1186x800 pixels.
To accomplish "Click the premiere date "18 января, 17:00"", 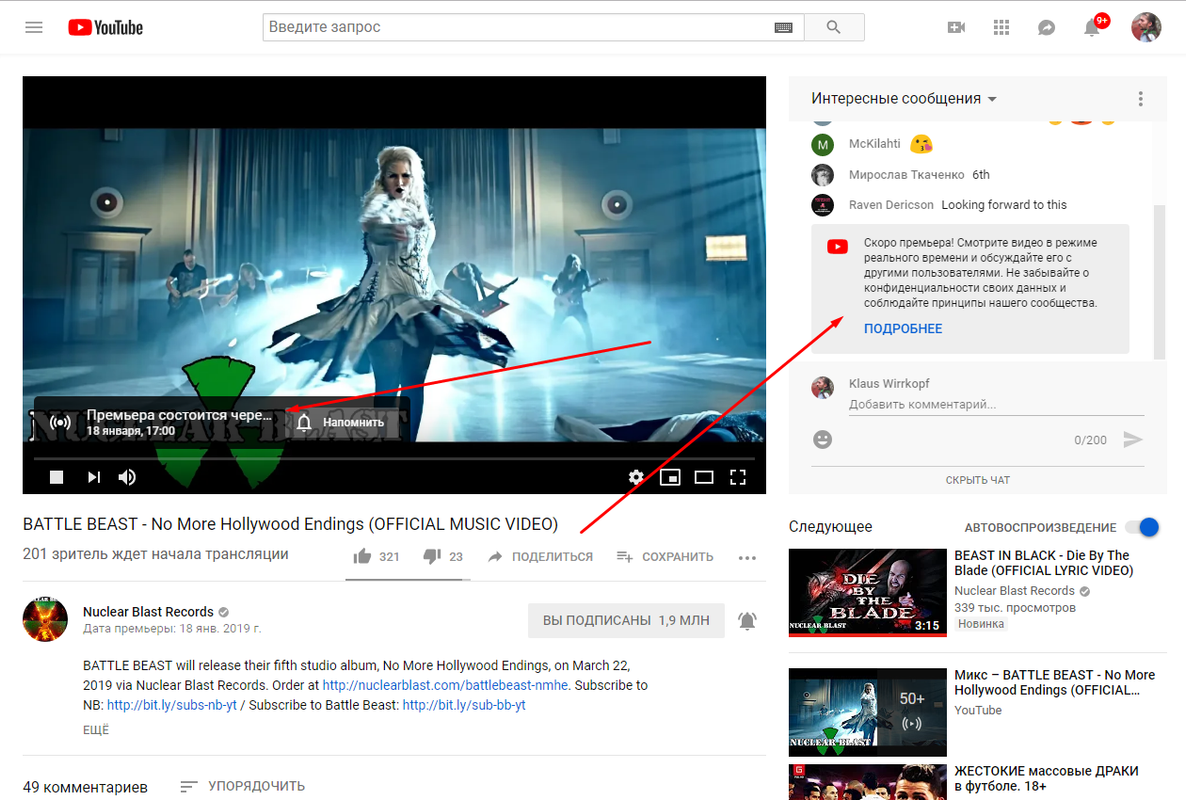I will tap(131, 431).
